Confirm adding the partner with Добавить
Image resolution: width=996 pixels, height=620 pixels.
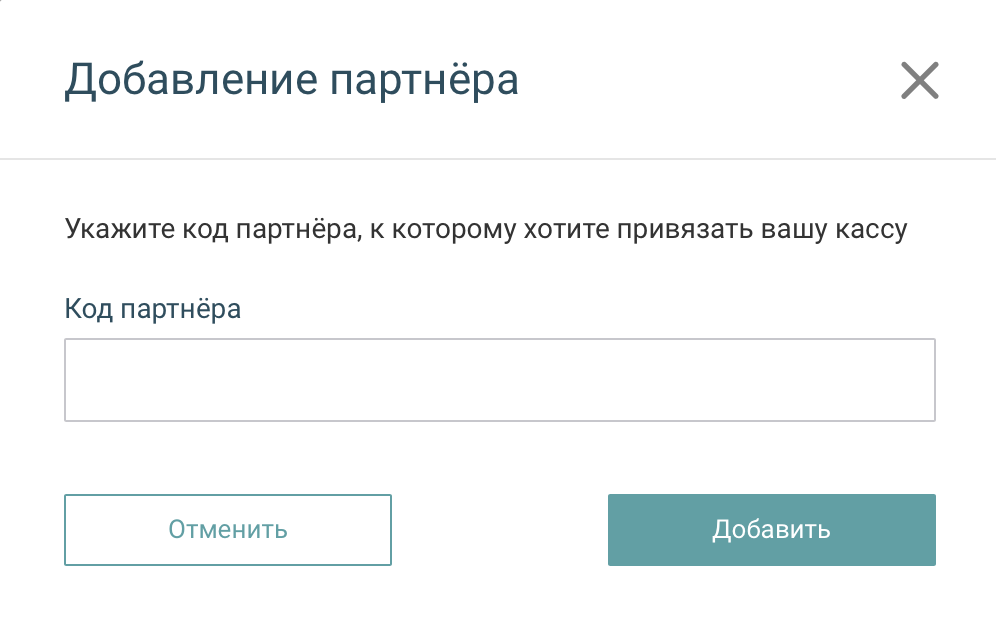coord(771,530)
